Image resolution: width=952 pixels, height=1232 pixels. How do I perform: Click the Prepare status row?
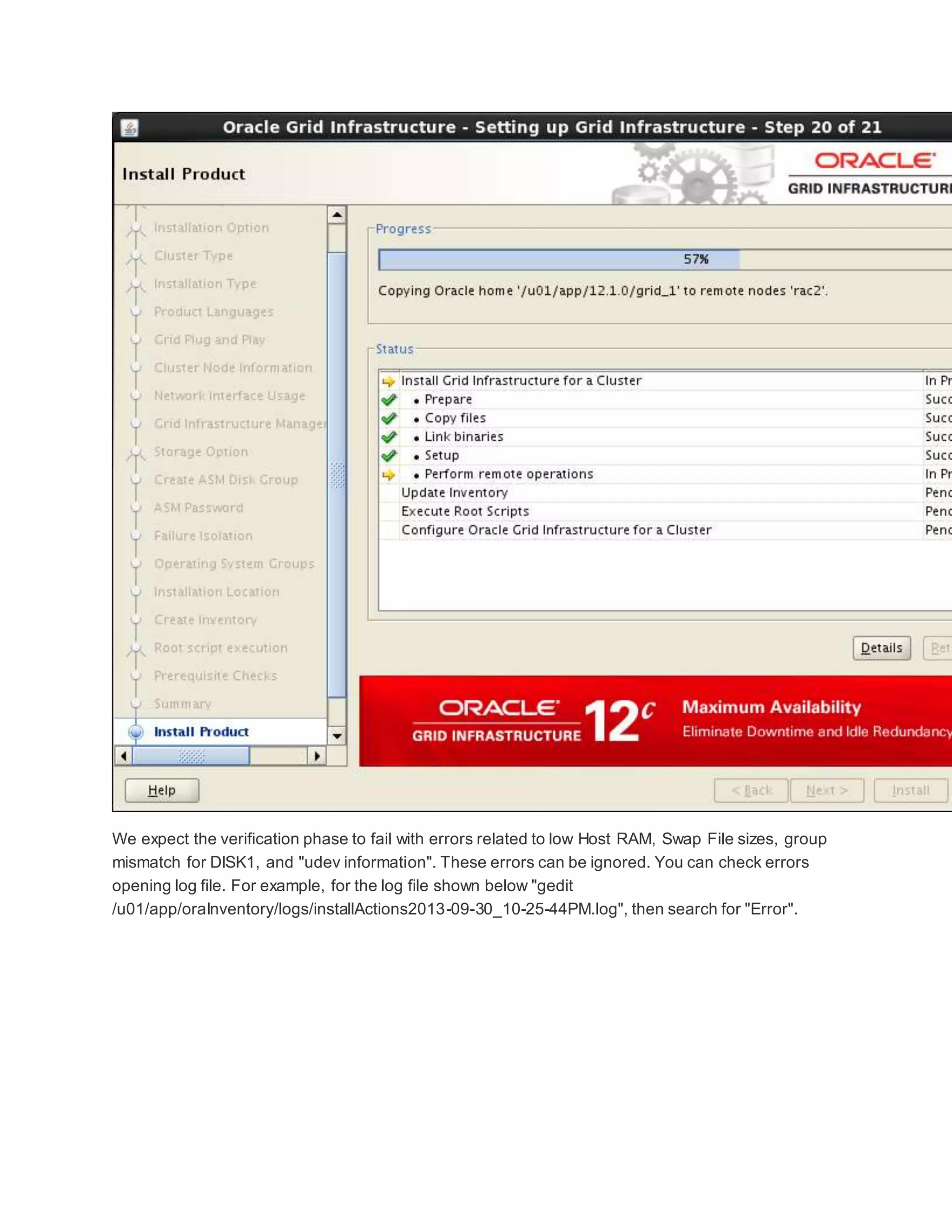tap(666, 399)
